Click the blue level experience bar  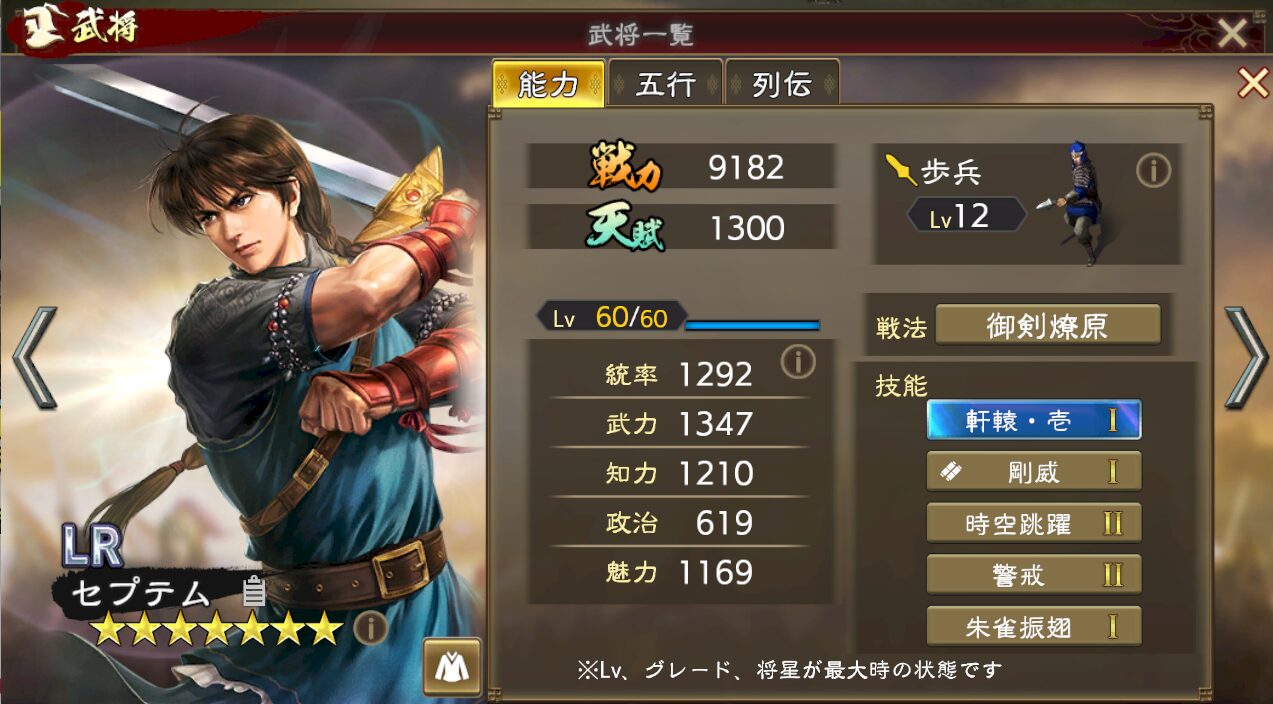tap(752, 324)
